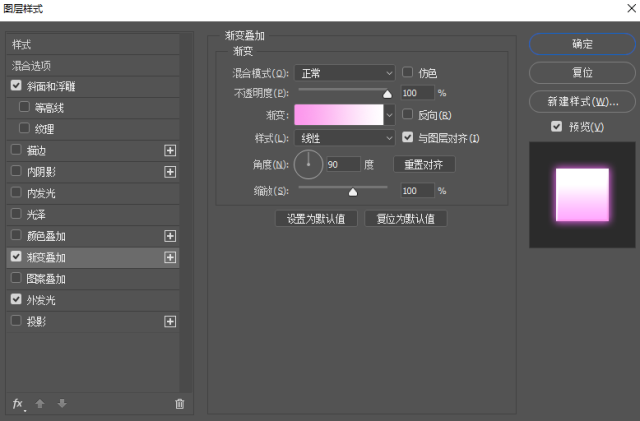Click the 新建样式(W)... button
The image size is (640, 421).
(x=582, y=101)
